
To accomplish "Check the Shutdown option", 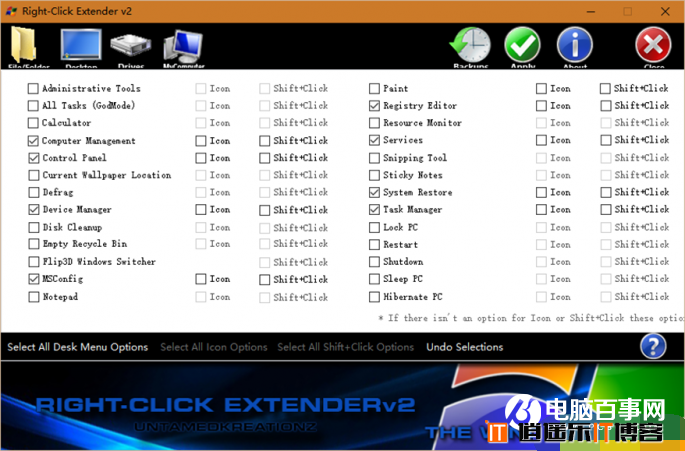I will pyautogui.click(x=374, y=262).
